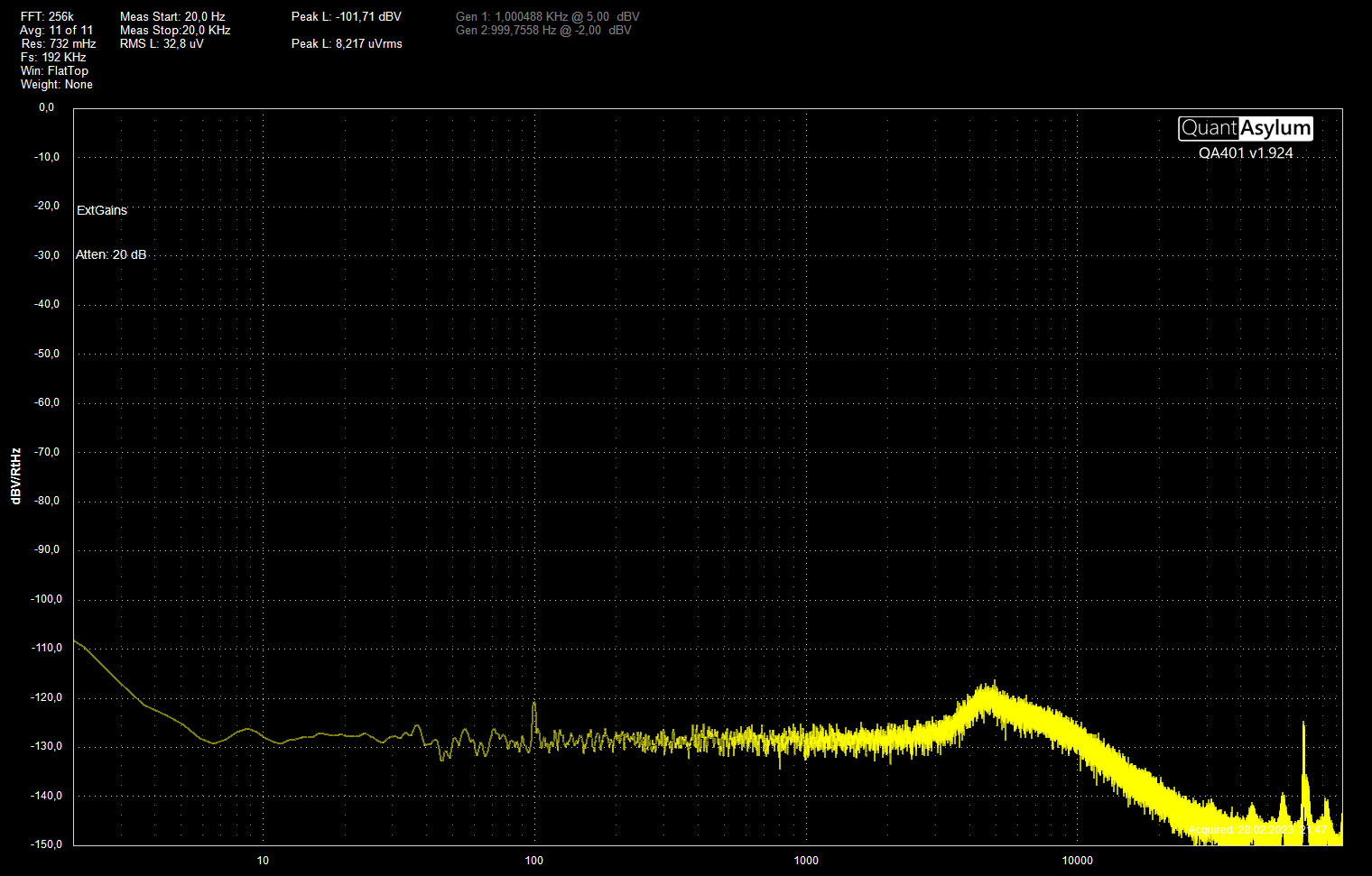Click the Win: FlatTop label
The width and height of the screenshot is (1372, 876).
point(54,70)
